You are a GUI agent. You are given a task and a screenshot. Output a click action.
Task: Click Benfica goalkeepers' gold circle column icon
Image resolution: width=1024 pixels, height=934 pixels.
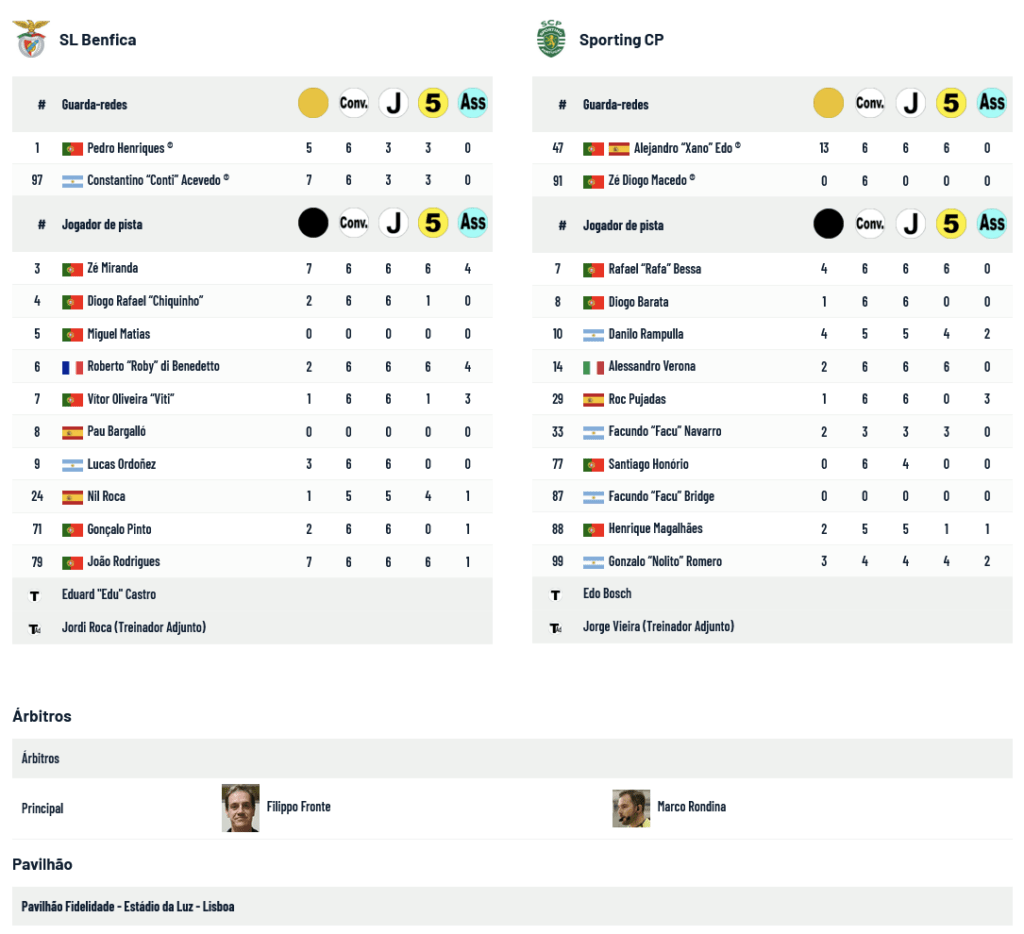313,103
